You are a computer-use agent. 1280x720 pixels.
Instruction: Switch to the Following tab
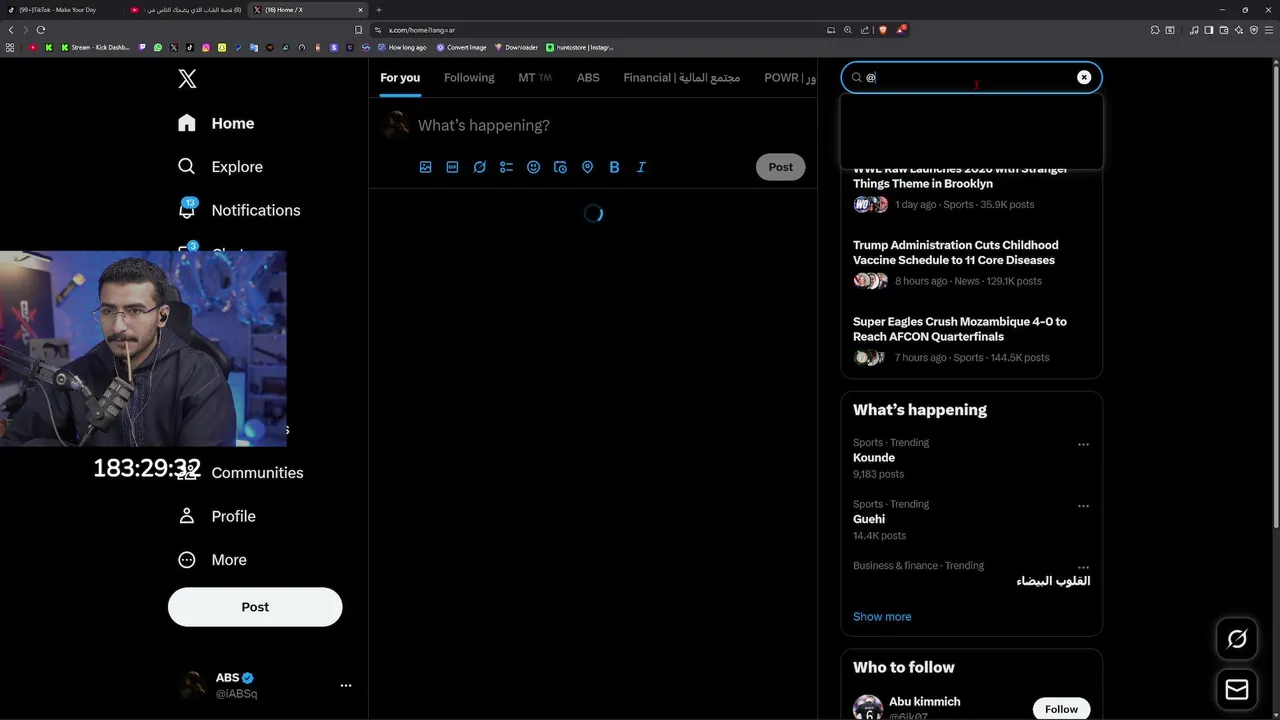coord(469,78)
